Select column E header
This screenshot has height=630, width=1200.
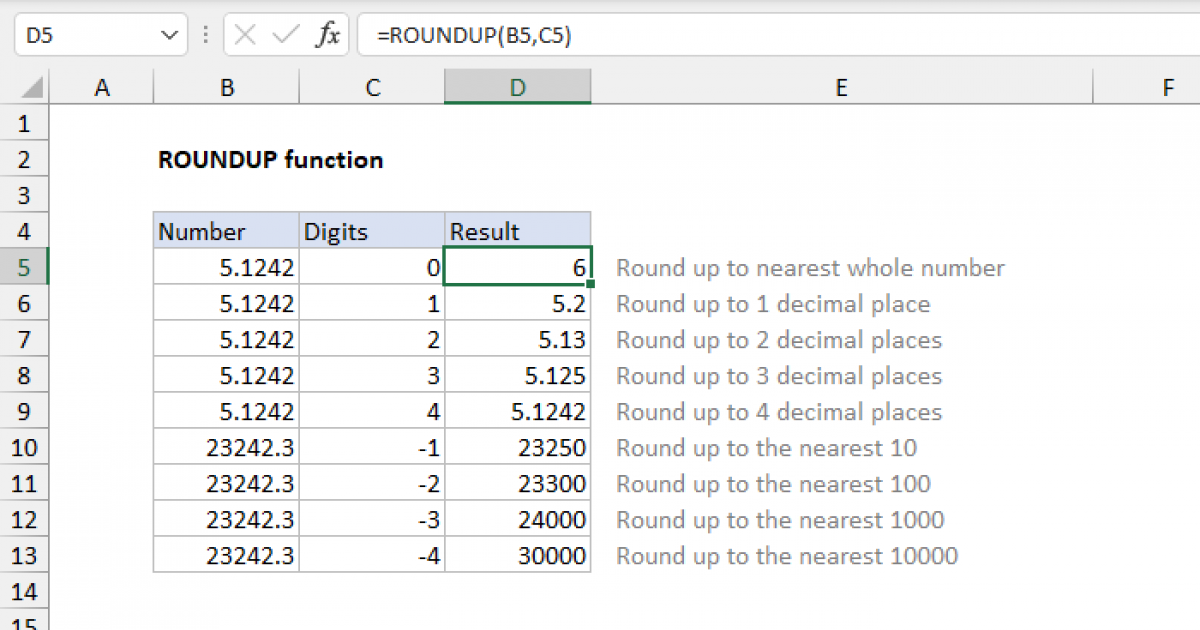click(x=841, y=88)
